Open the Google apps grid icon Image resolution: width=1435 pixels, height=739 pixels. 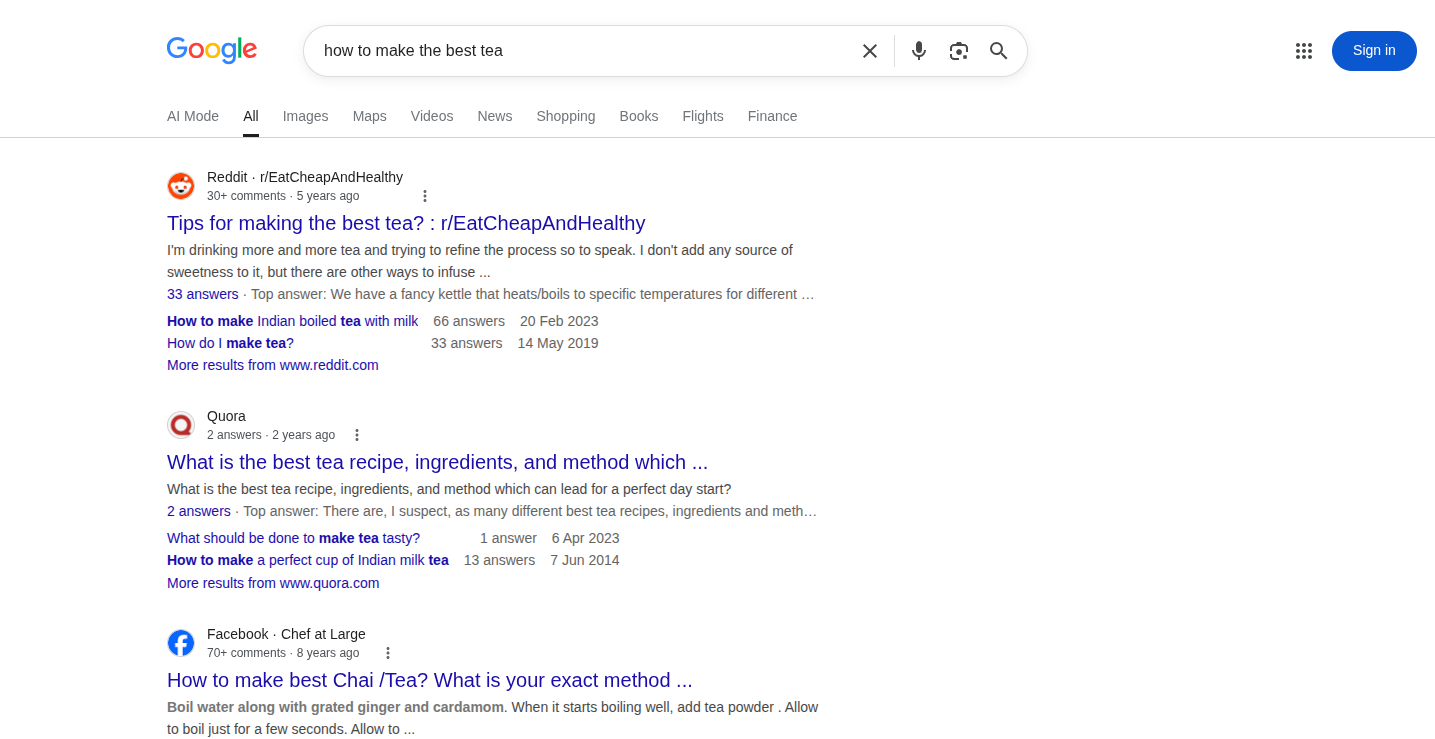(1304, 51)
